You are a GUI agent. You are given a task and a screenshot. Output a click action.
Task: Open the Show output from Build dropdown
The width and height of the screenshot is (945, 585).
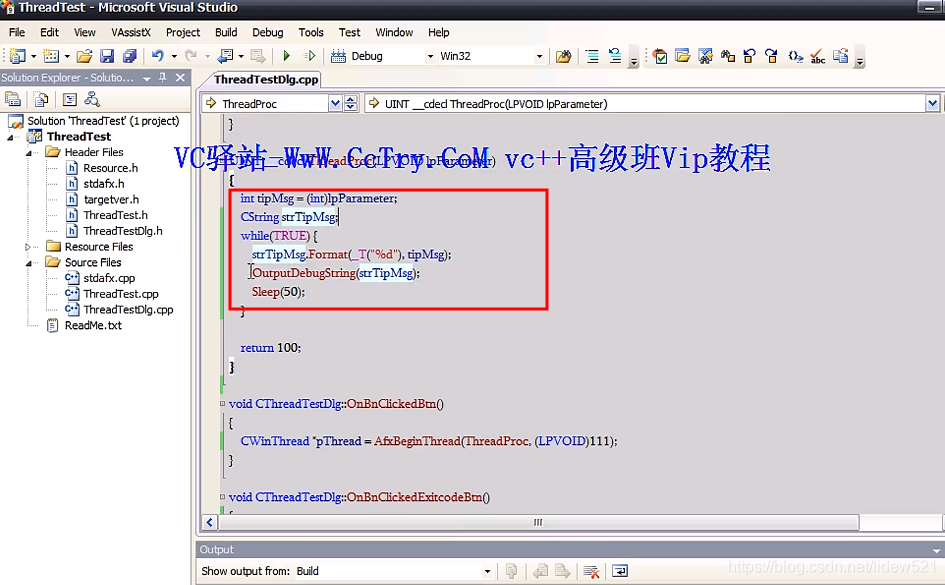click(x=487, y=571)
